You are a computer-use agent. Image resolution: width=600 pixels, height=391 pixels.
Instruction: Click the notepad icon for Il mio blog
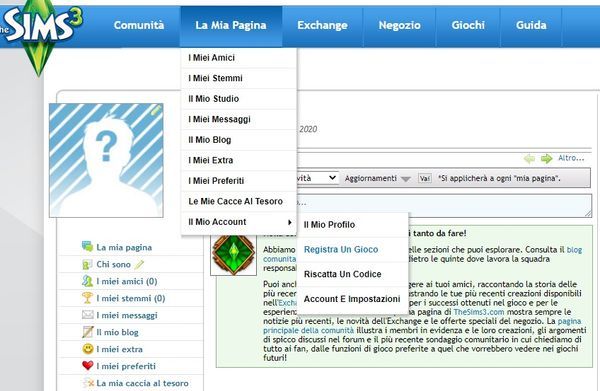tap(87, 332)
